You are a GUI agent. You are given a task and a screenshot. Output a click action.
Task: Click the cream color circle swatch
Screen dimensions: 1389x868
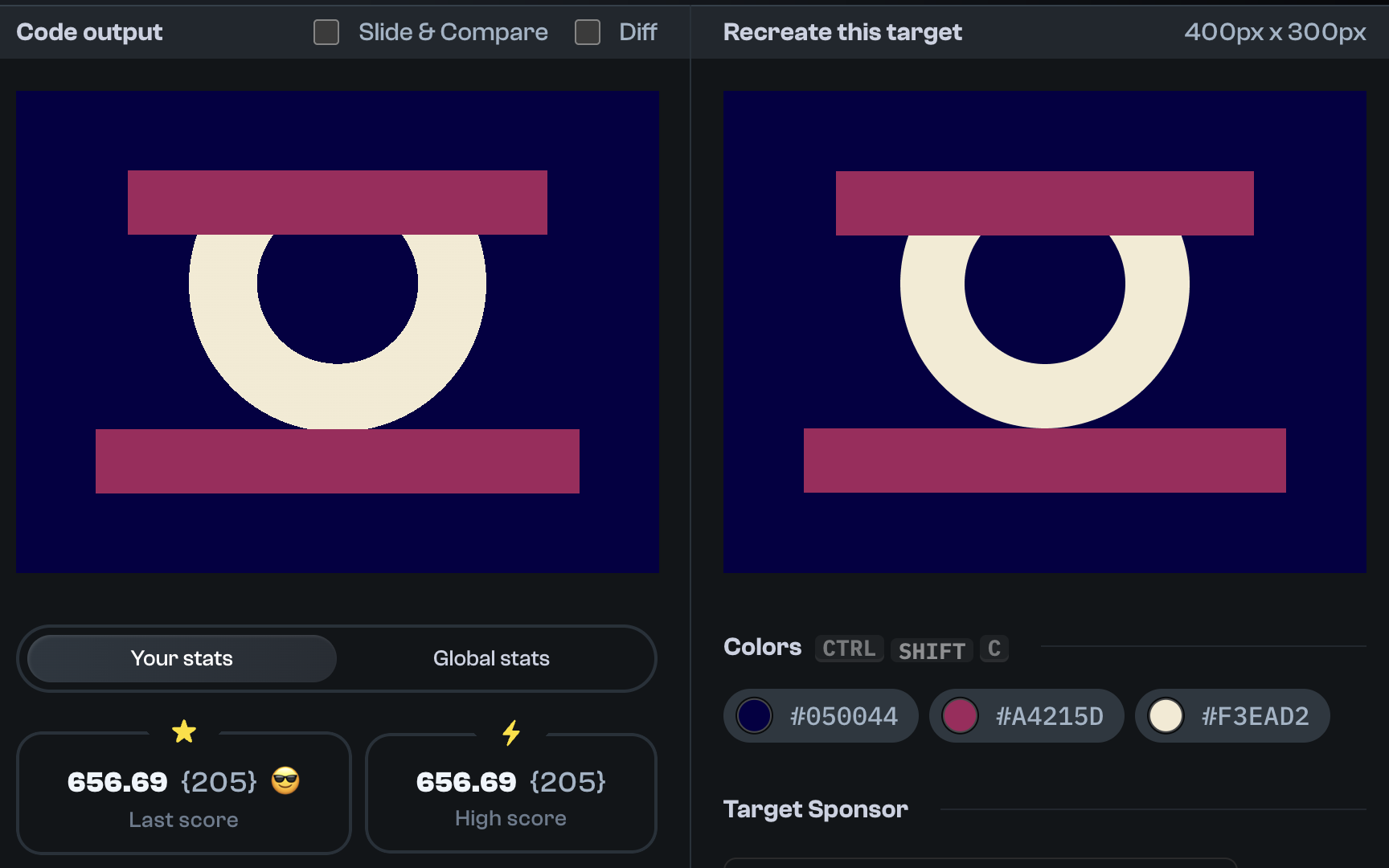(x=1166, y=715)
